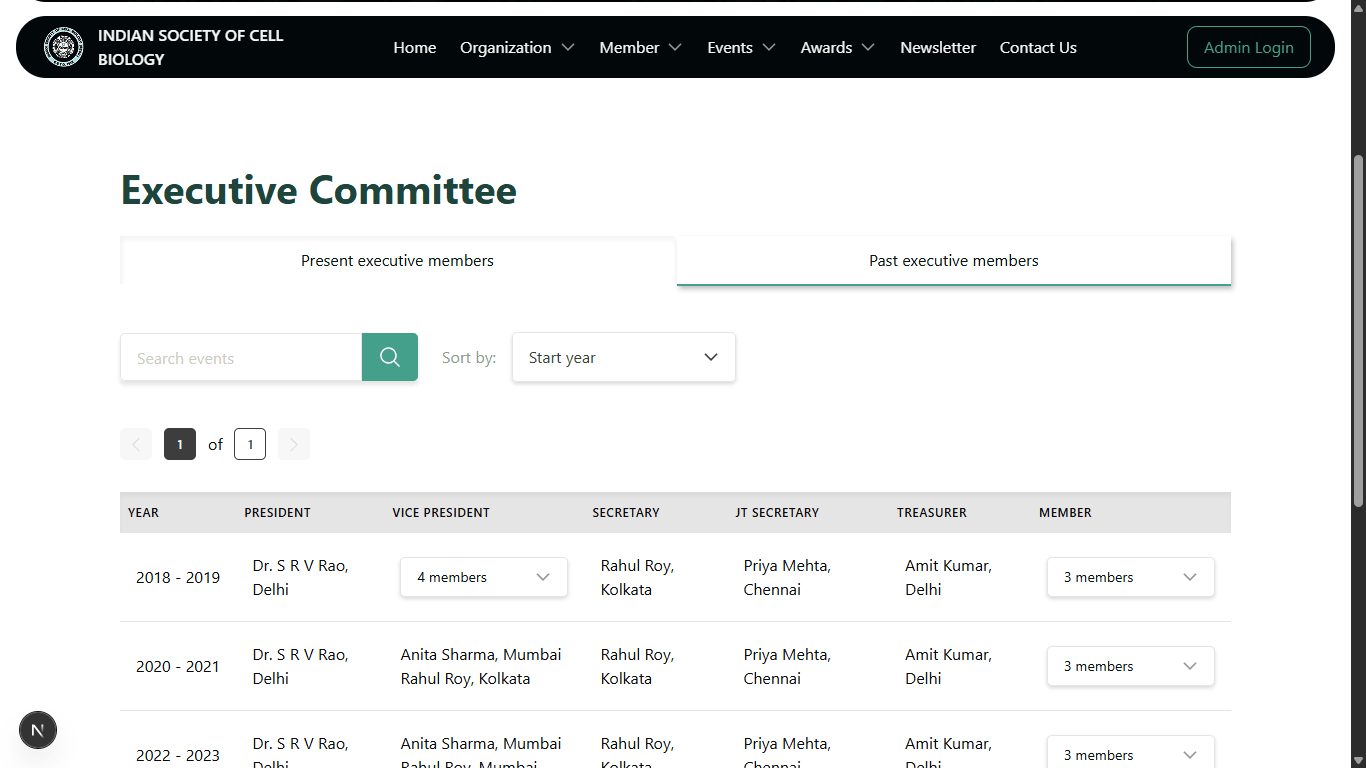Screen dimensions: 1366x768
Task: Click the Indian Society of Cell Biology logo
Action: 63,47
